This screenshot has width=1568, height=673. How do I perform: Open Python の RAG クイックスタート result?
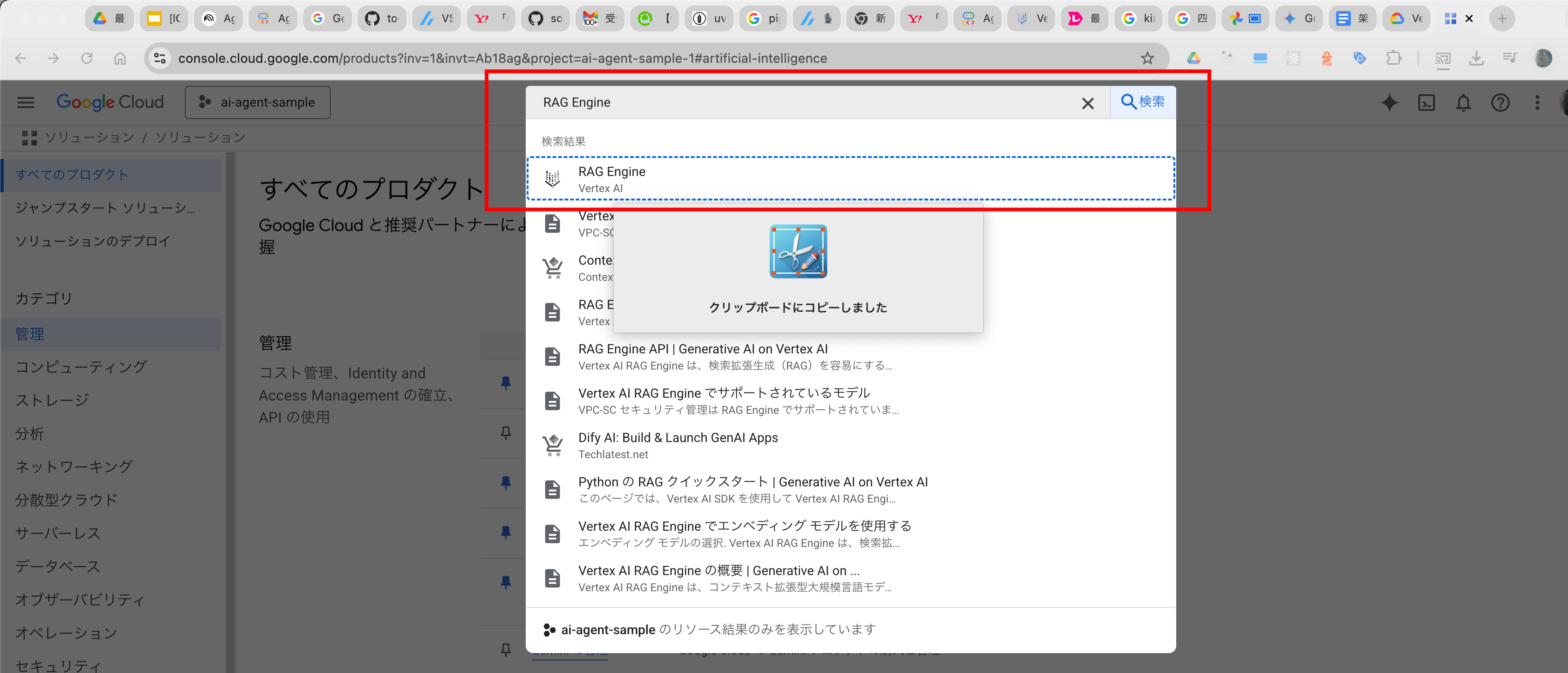[x=851, y=490]
